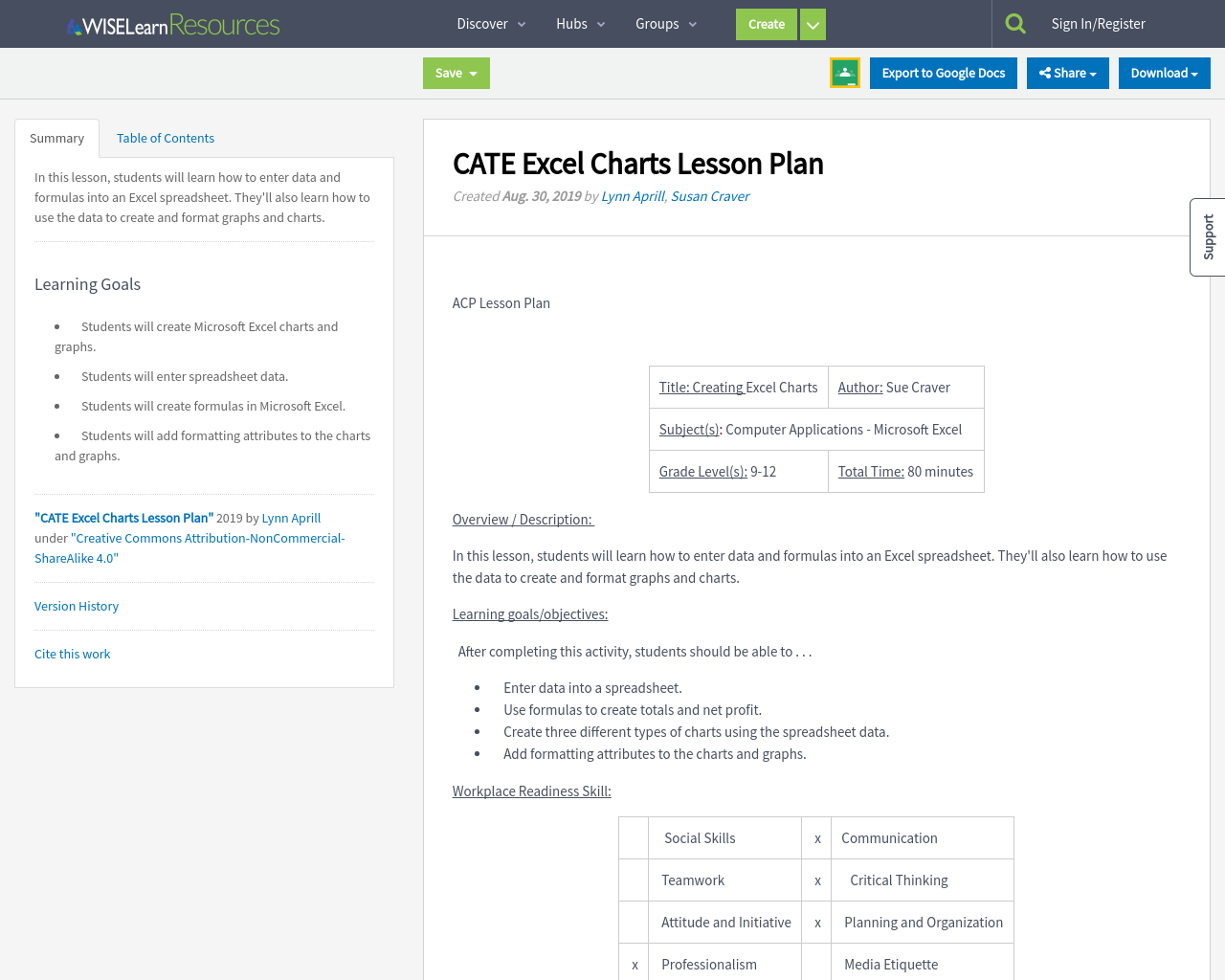The width and height of the screenshot is (1225, 980).
Task: Click Export to Google Docs
Action: (x=943, y=72)
